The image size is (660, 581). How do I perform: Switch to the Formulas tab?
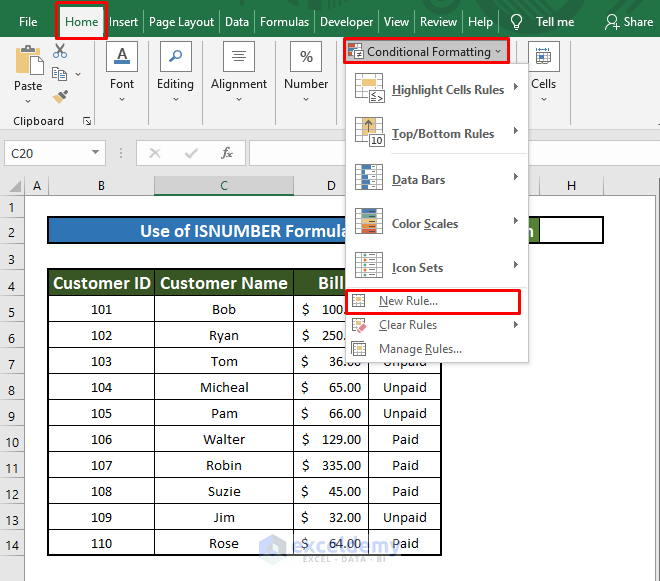click(x=284, y=22)
